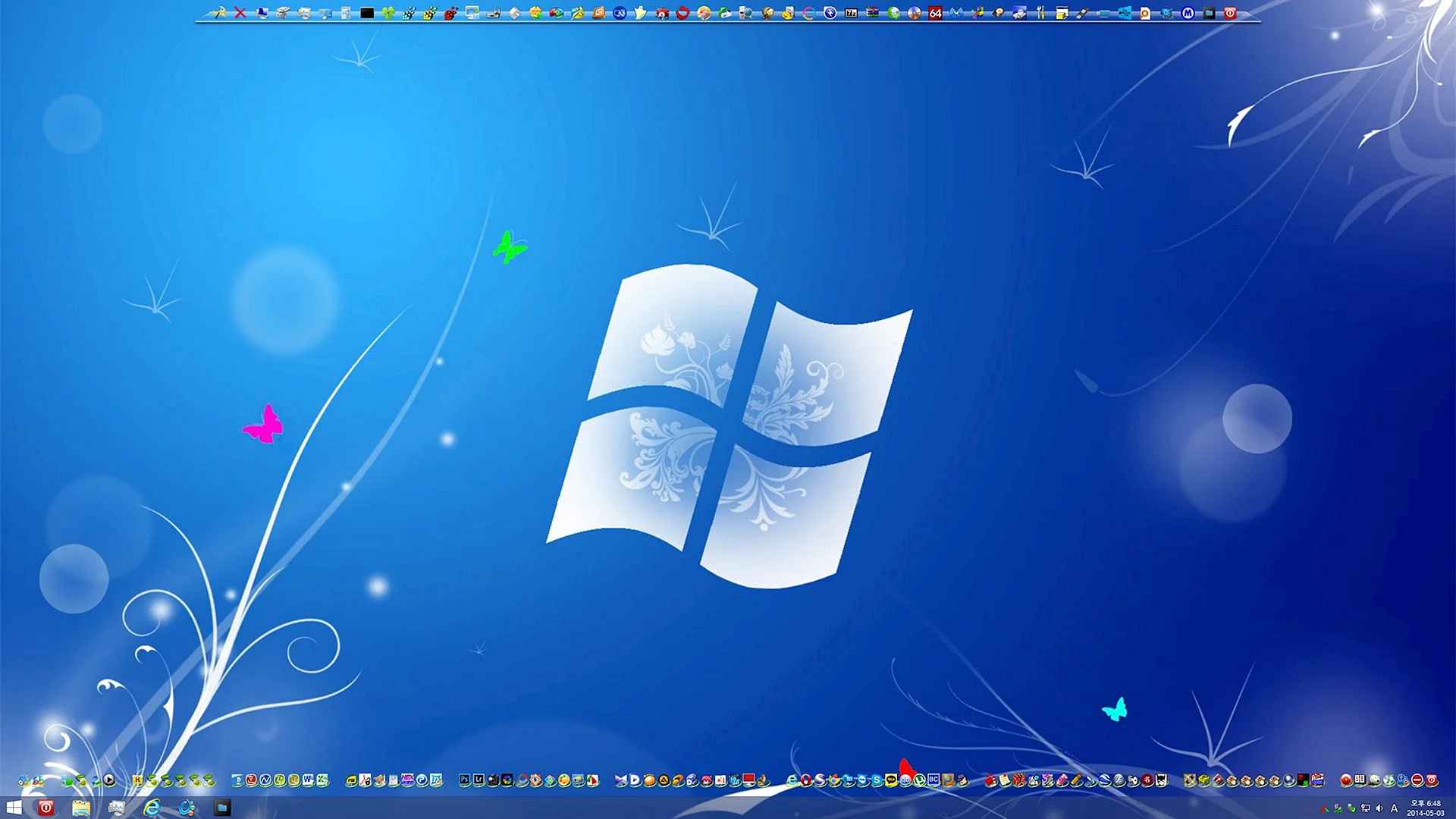Open the hard disk drive icon in top dock
Screen dimensions: 1456x819
(999, 13)
